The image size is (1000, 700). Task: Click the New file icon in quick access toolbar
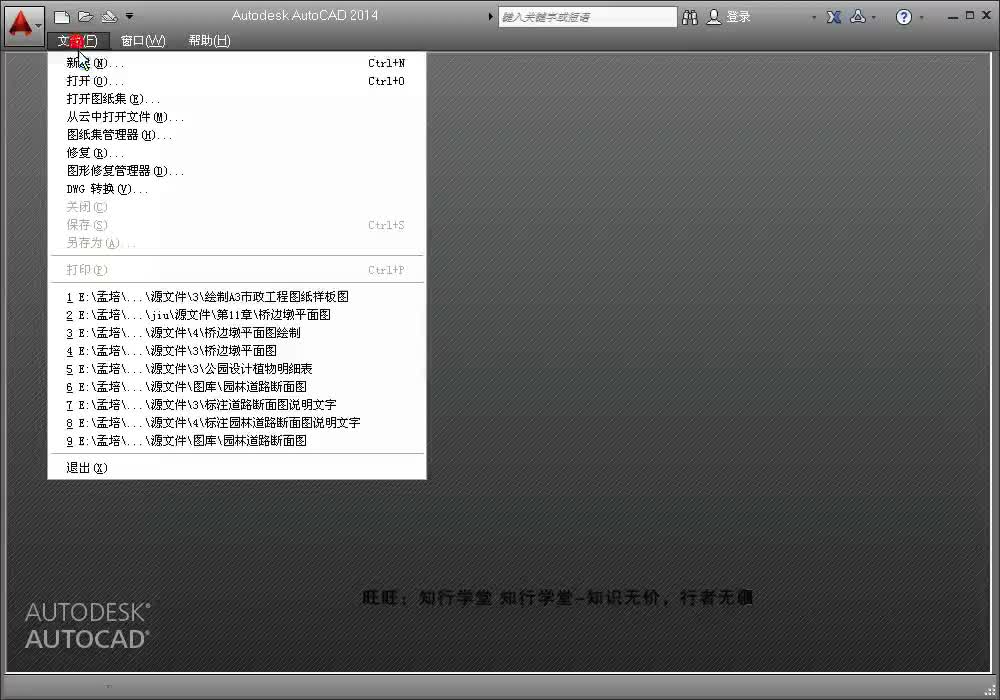click(62, 17)
